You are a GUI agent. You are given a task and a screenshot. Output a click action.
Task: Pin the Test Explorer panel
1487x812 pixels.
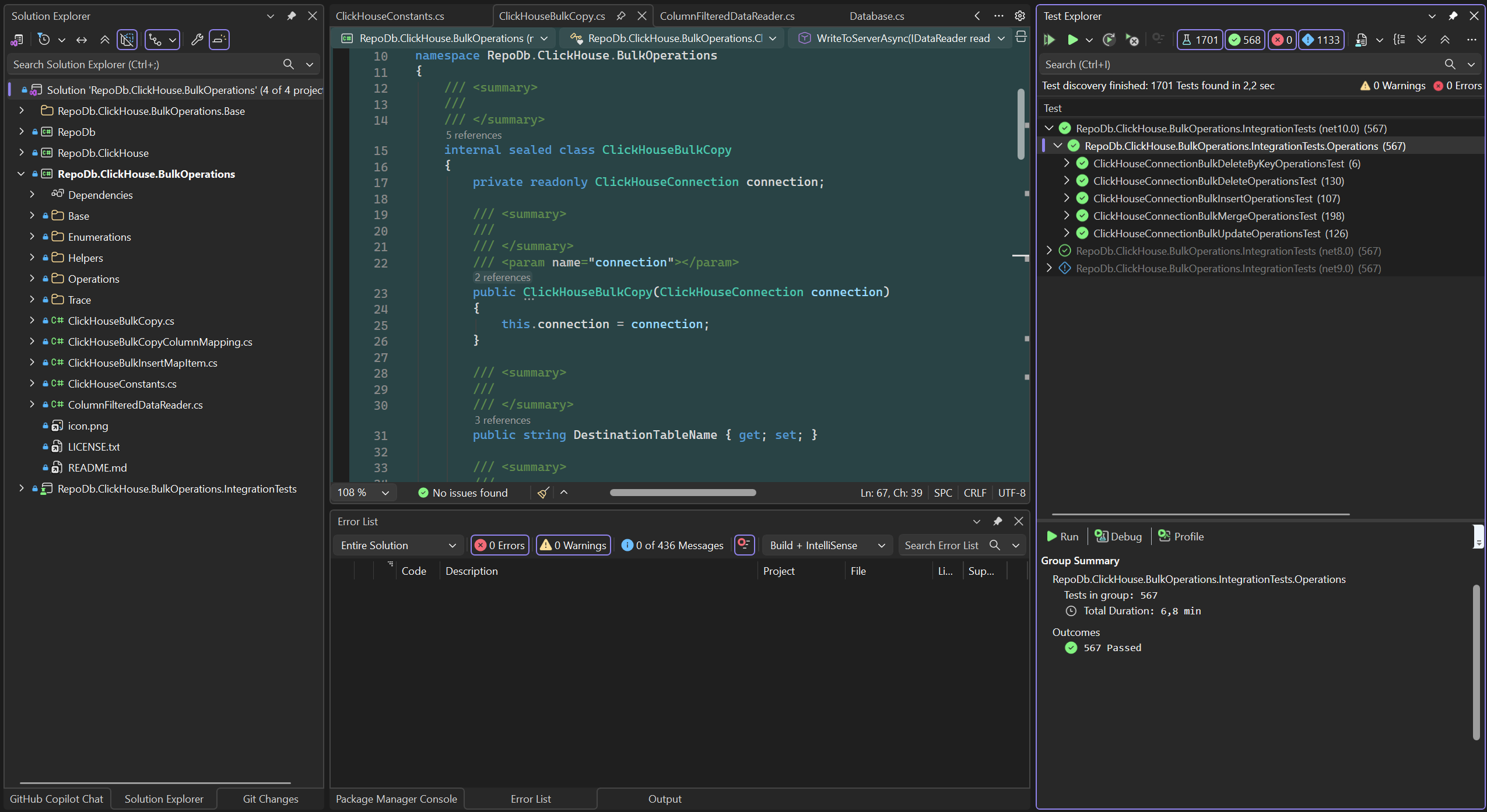tap(1453, 16)
